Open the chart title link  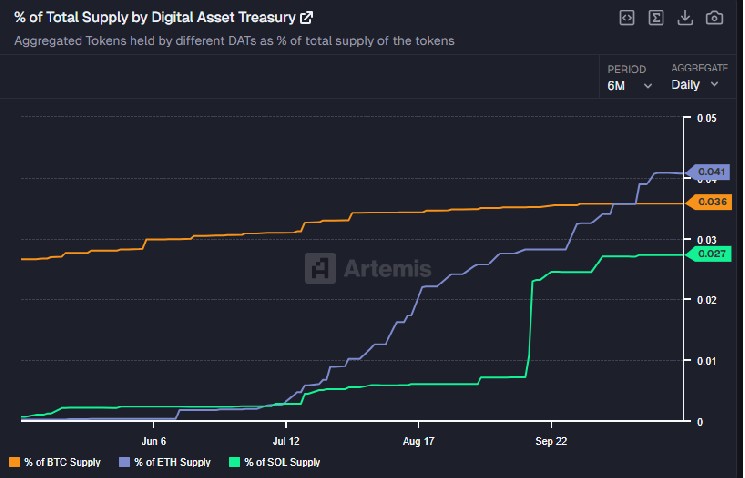point(154,17)
